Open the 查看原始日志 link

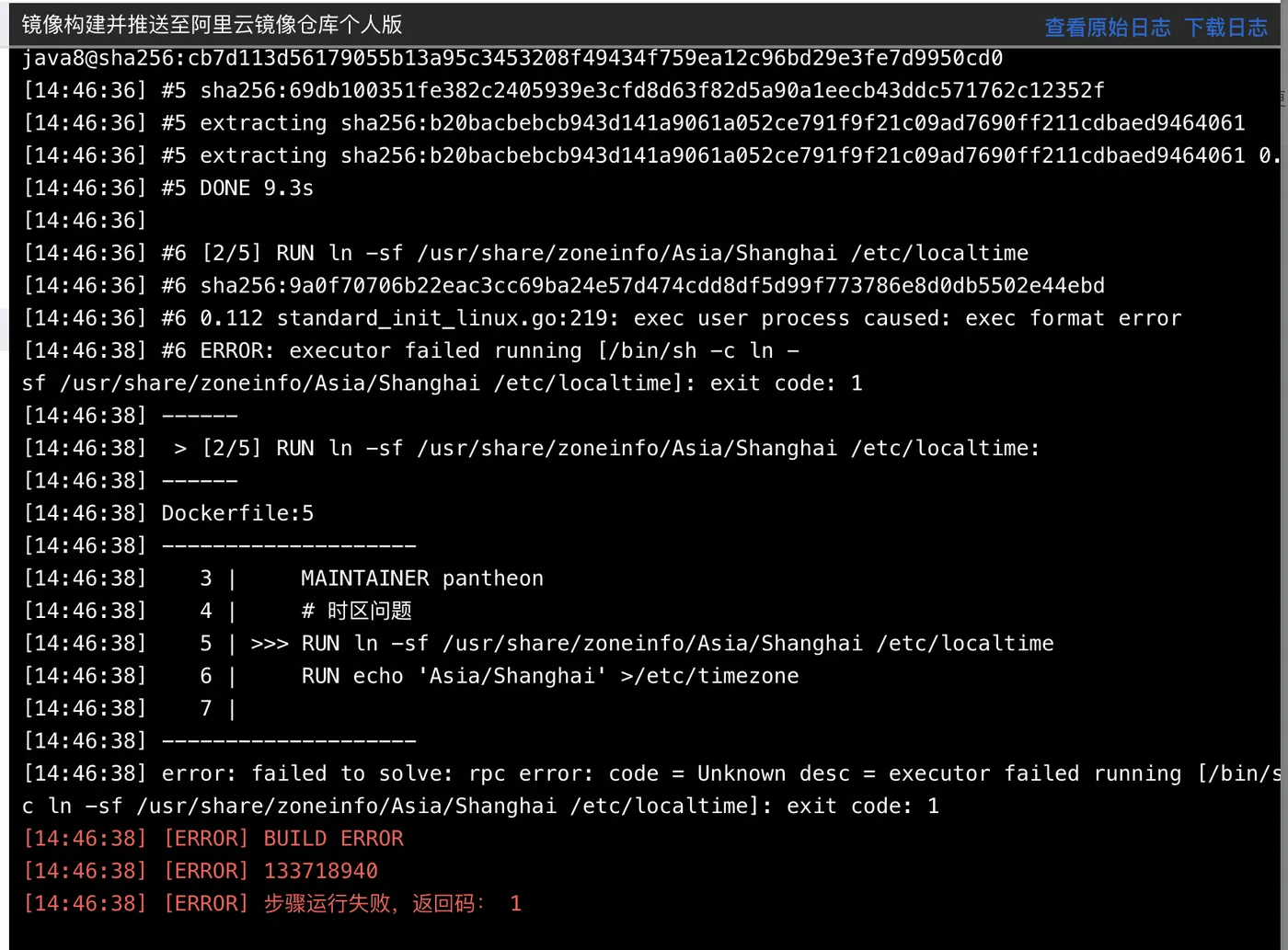pyautogui.click(x=1108, y=28)
